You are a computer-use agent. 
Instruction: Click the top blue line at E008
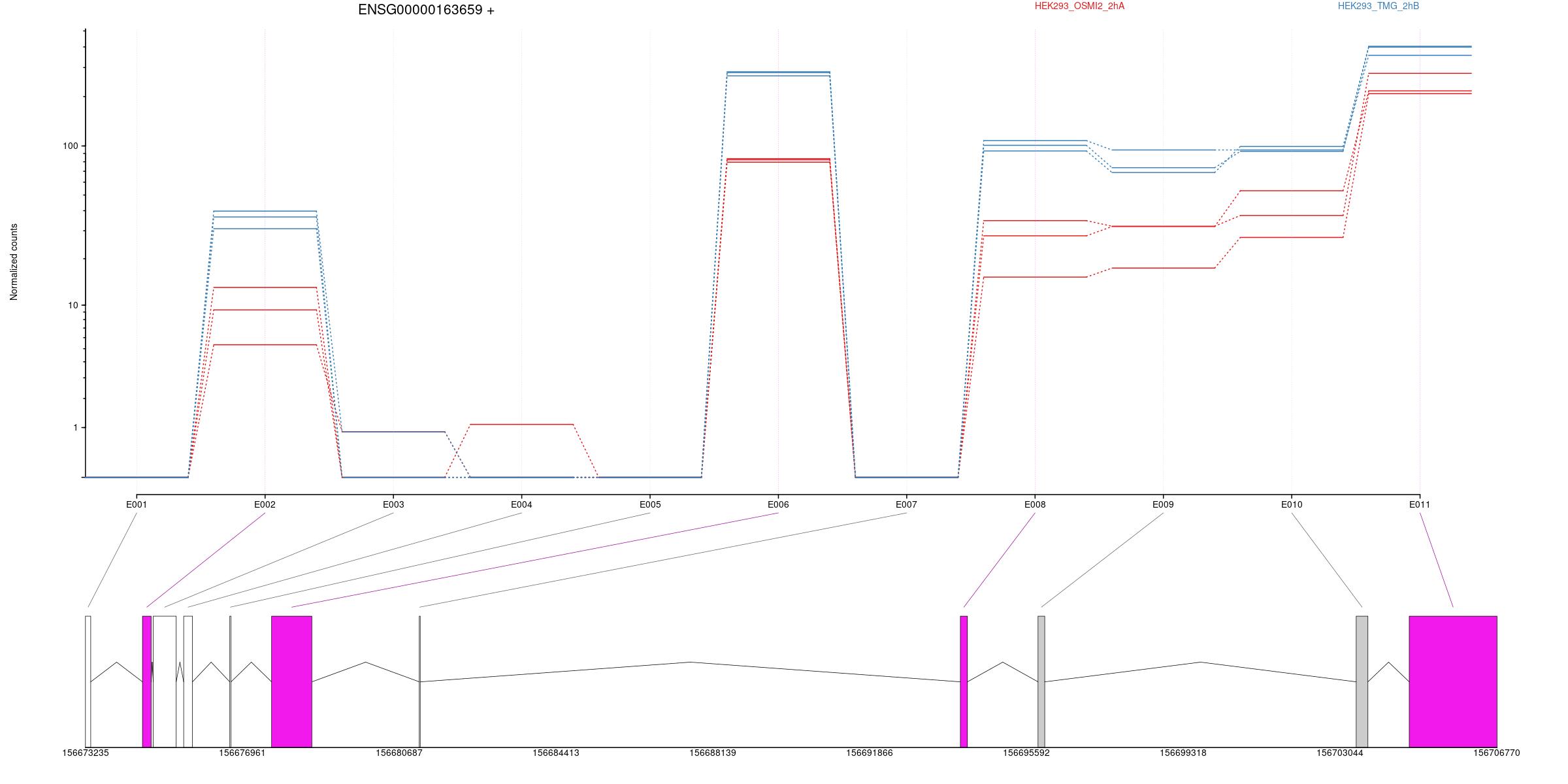1035,140
